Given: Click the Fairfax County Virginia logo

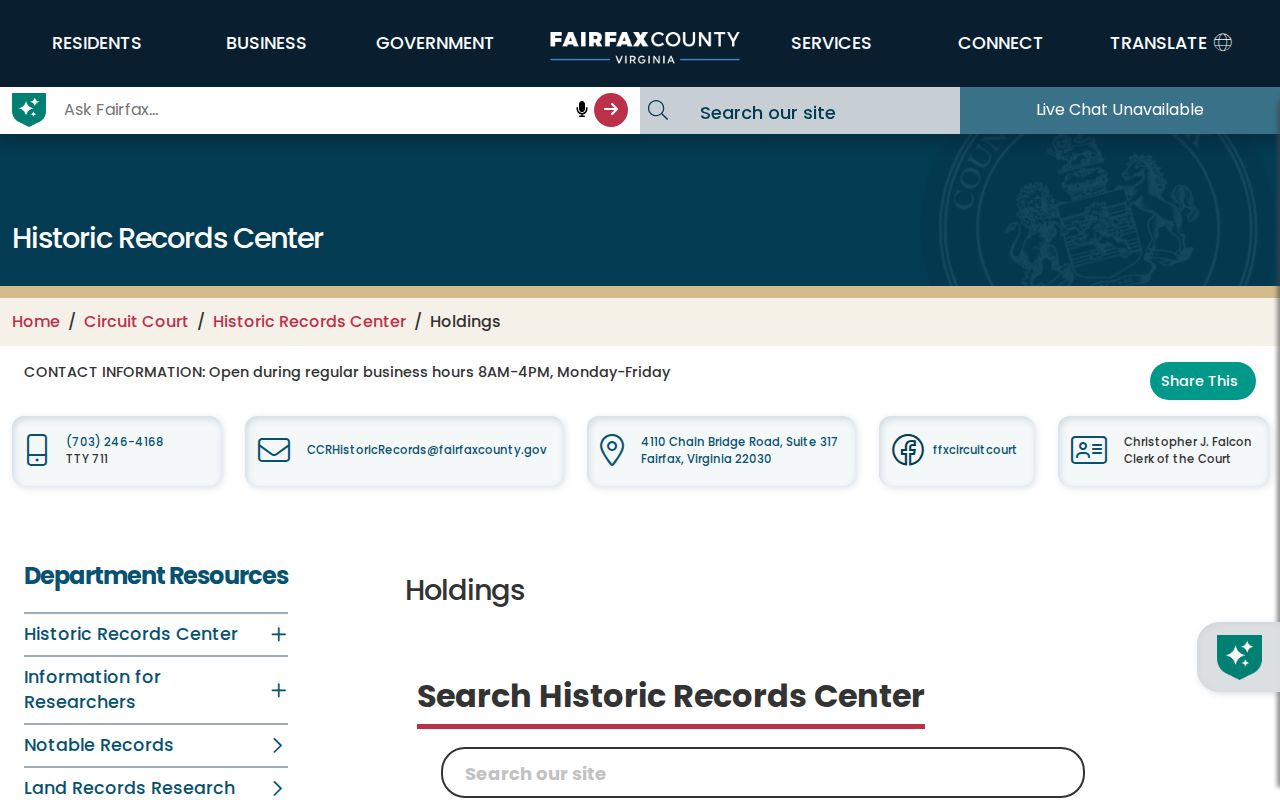Looking at the screenshot, I should point(645,46).
